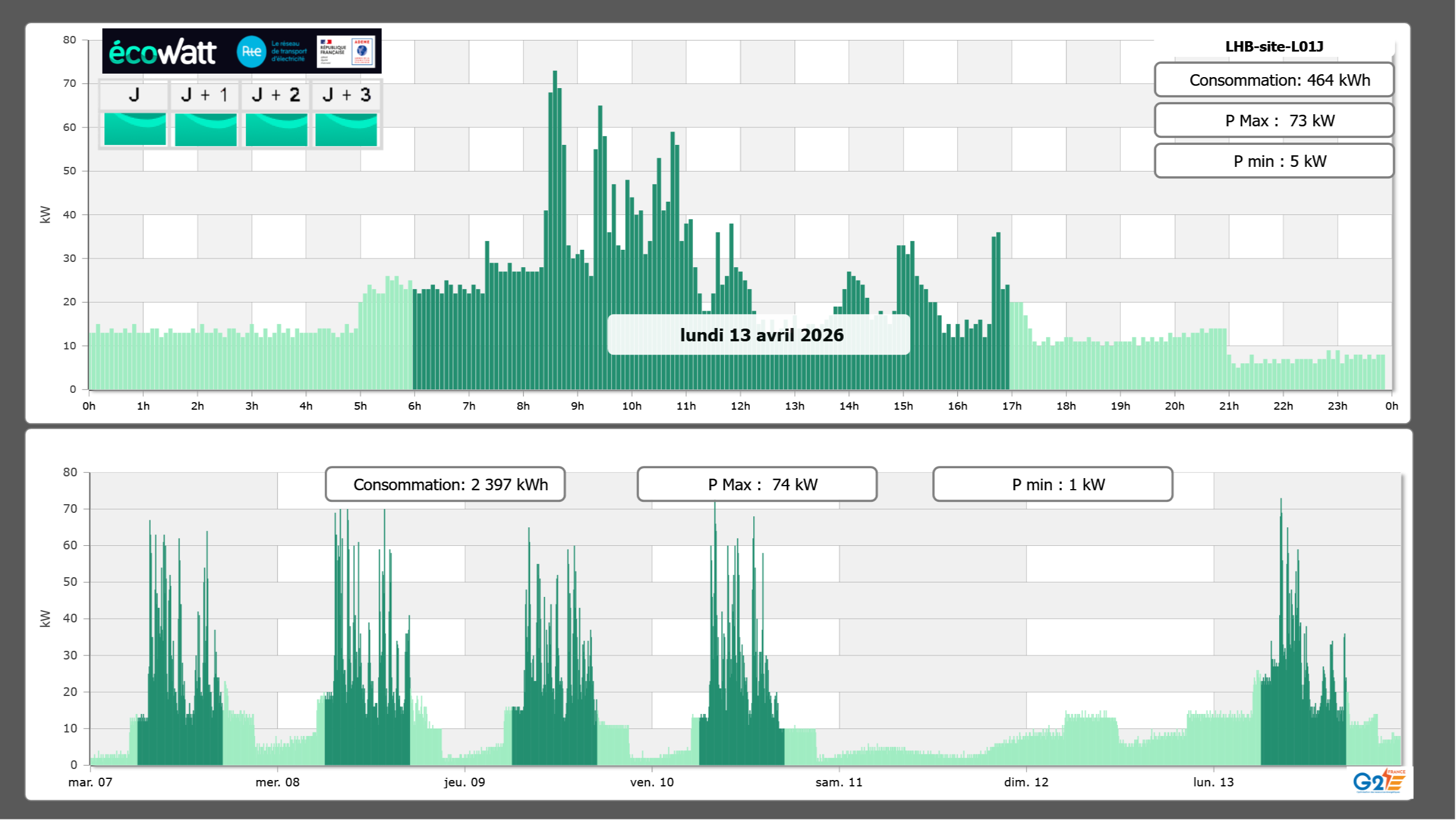This screenshot has height=820, width=1456.
Task: Click the G2E France logo
Action: 1379,781
